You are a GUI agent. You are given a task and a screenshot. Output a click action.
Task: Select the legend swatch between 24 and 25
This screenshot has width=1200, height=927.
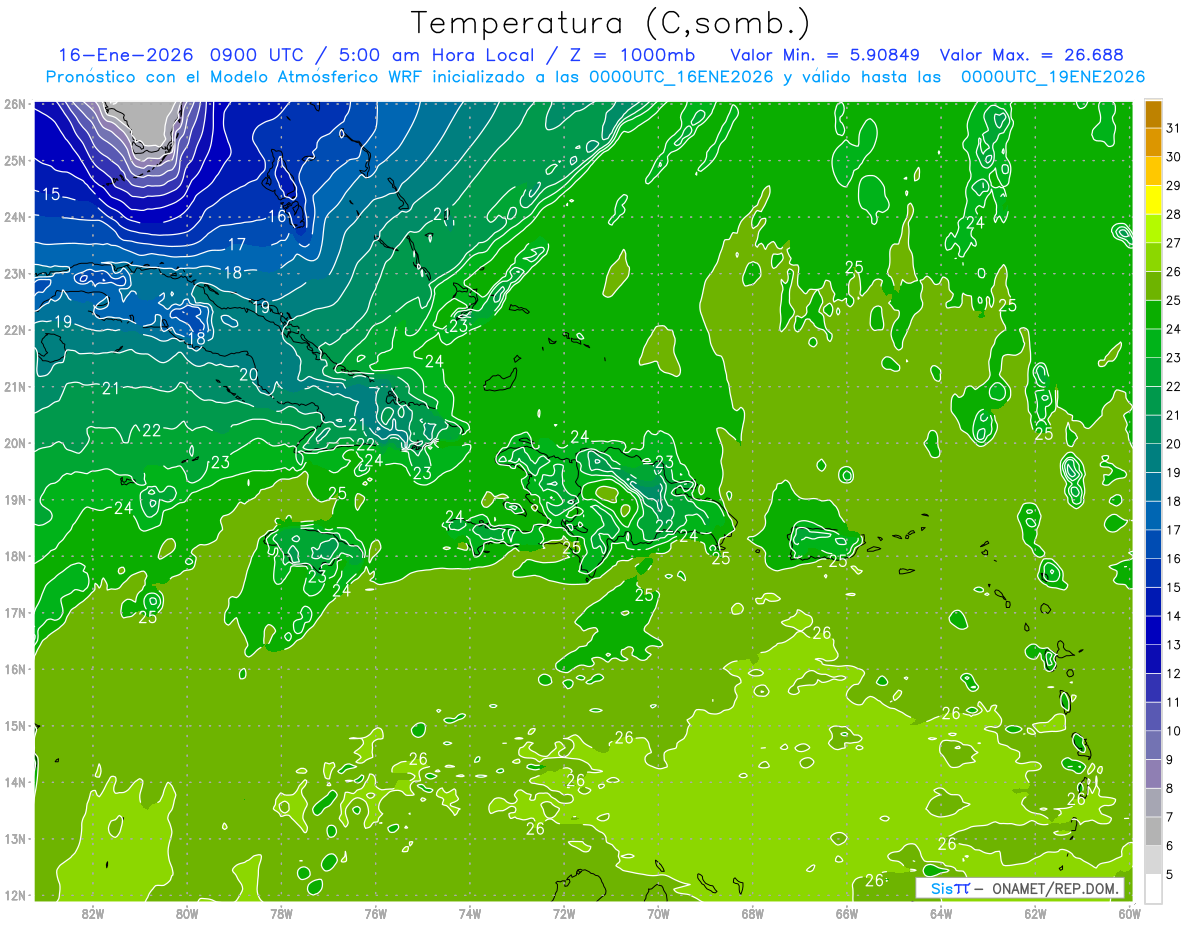click(x=1154, y=314)
